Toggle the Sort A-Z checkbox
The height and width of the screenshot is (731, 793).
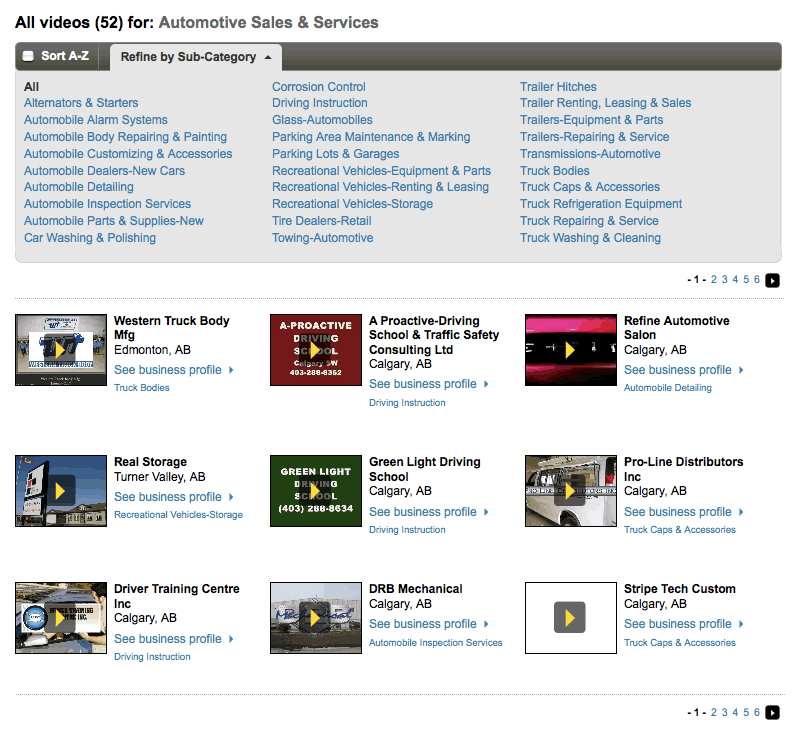pos(28,56)
